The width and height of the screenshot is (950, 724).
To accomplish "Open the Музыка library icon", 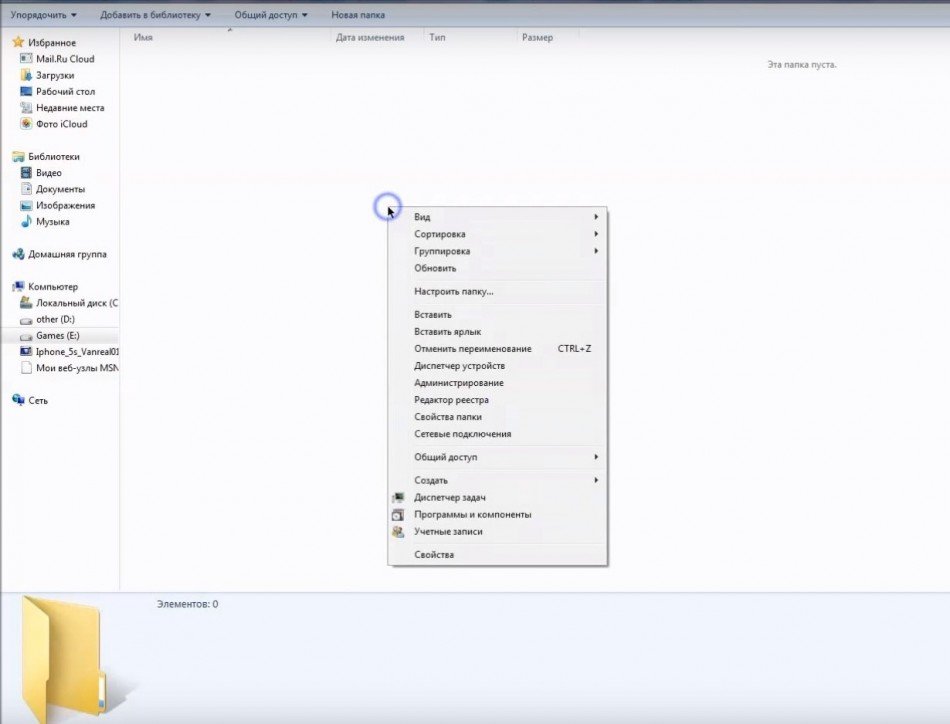I will [27, 222].
